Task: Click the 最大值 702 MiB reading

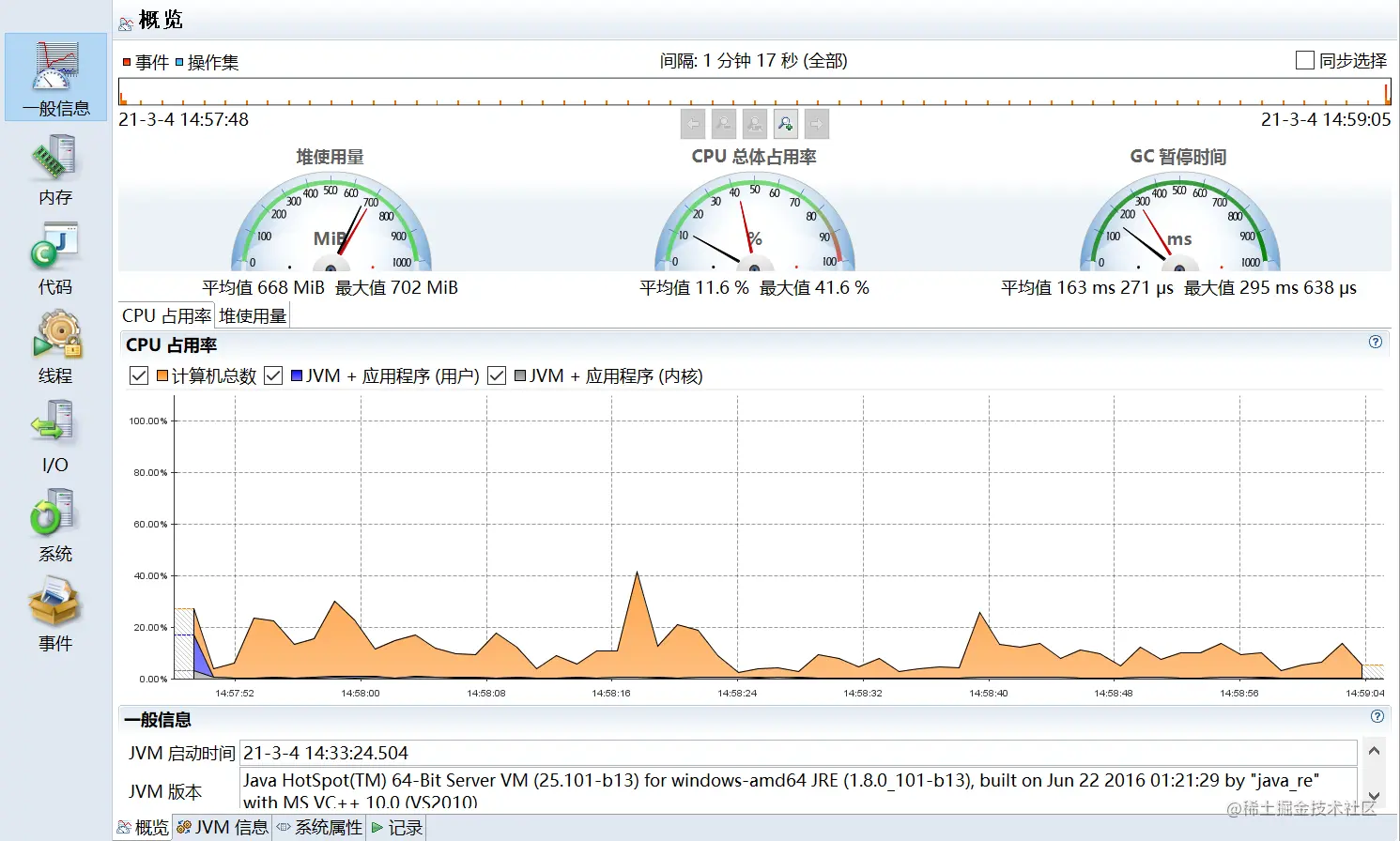Action: pos(396,287)
